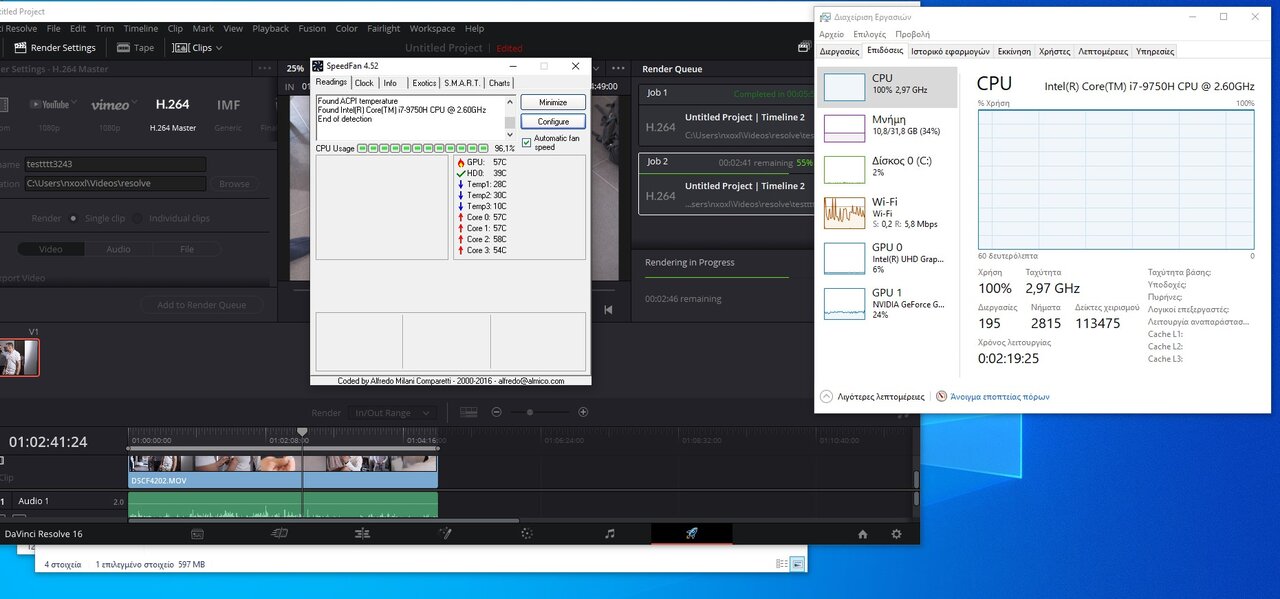Open the Cut page icon in DaVinci Resolve
Viewport: 1280px width, 599px height.
(280, 534)
